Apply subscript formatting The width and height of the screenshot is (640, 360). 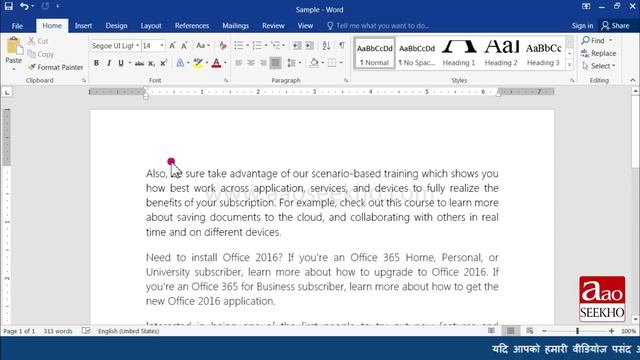[151, 63]
